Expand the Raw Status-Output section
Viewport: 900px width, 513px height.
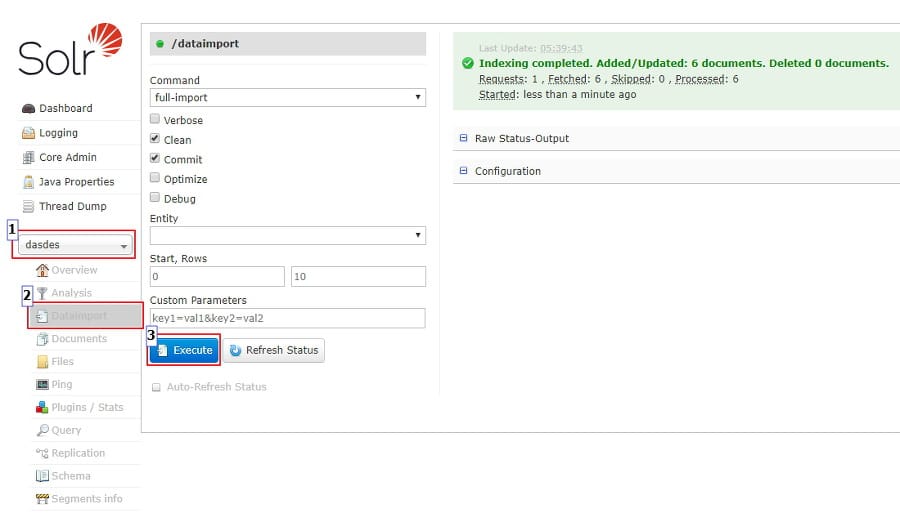(x=521, y=139)
